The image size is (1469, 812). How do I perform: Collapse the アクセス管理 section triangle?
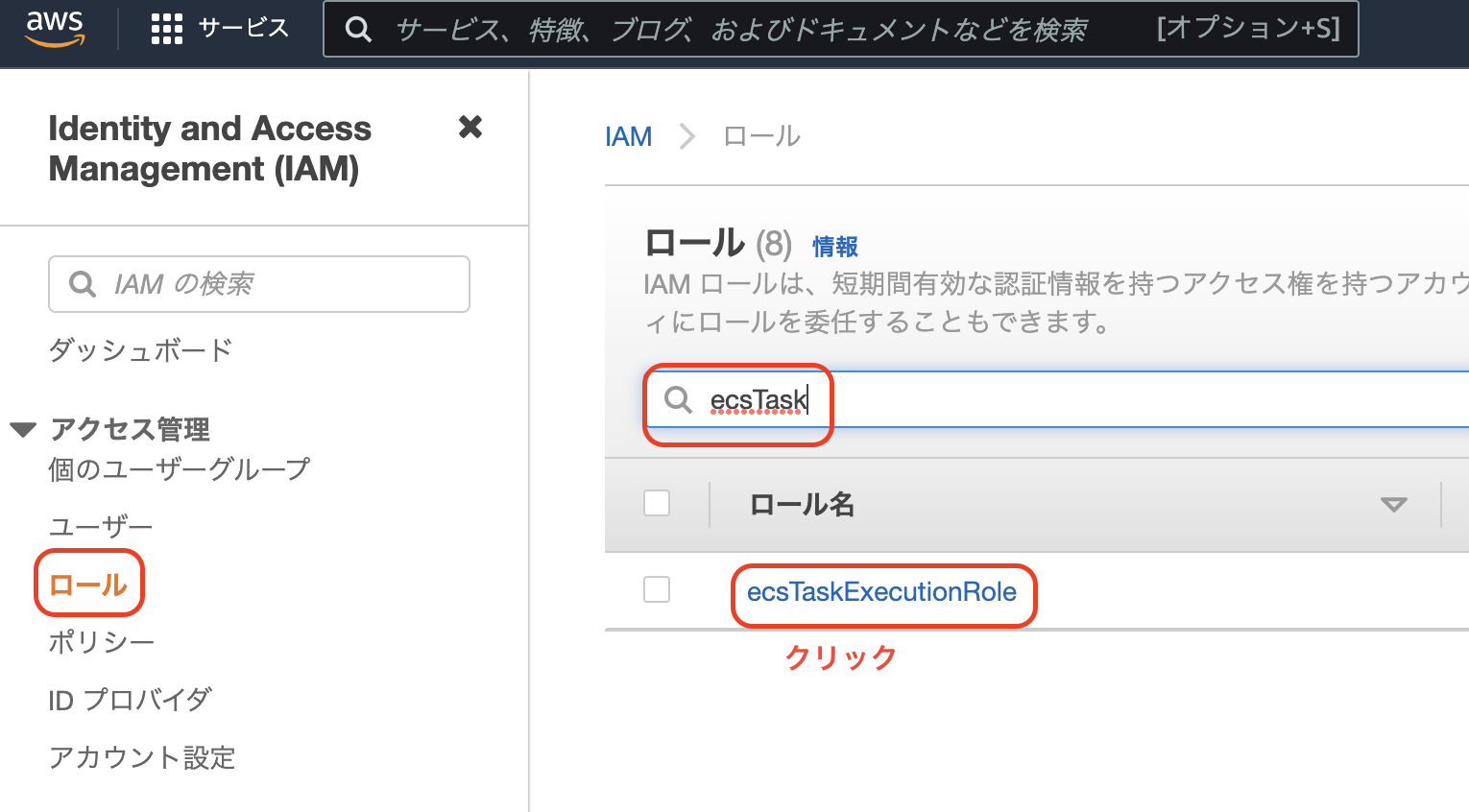(24, 429)
